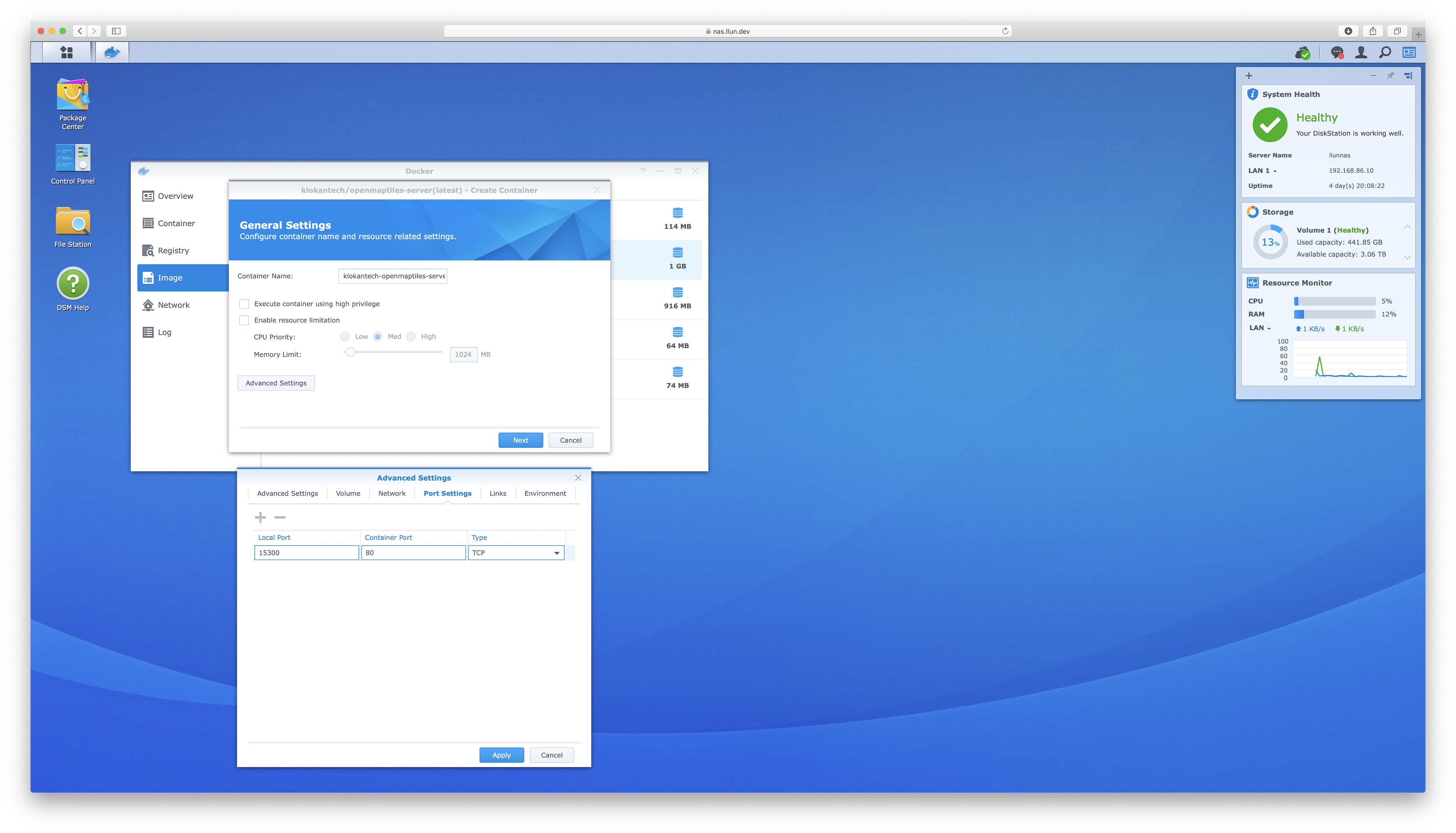Click the add port plus icon
1456x833 pixels.
click(x=260, y=518)
